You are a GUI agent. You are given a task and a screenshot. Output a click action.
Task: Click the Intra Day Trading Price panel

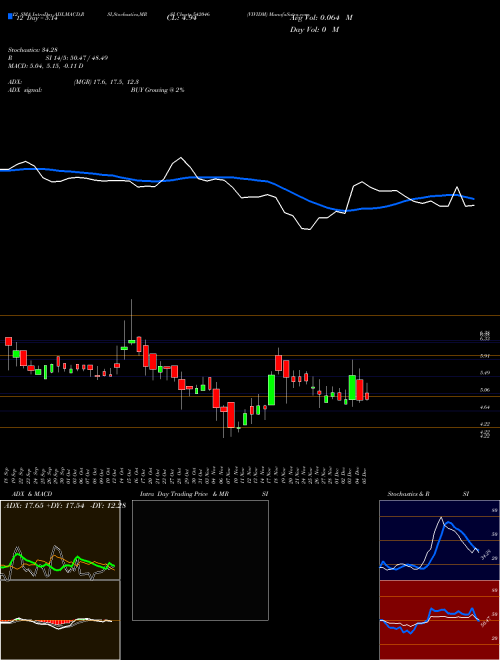200,560
